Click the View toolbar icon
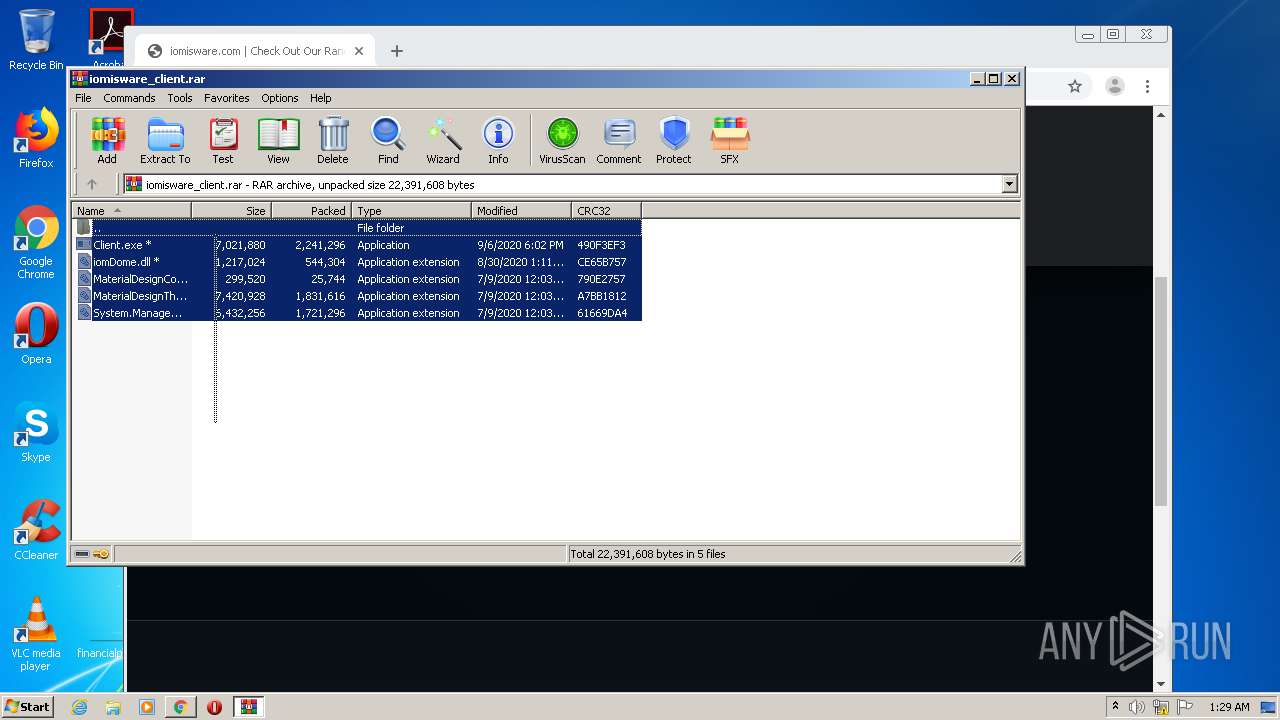The width and height of the screenshot is (1280, 720). (278, 140)
